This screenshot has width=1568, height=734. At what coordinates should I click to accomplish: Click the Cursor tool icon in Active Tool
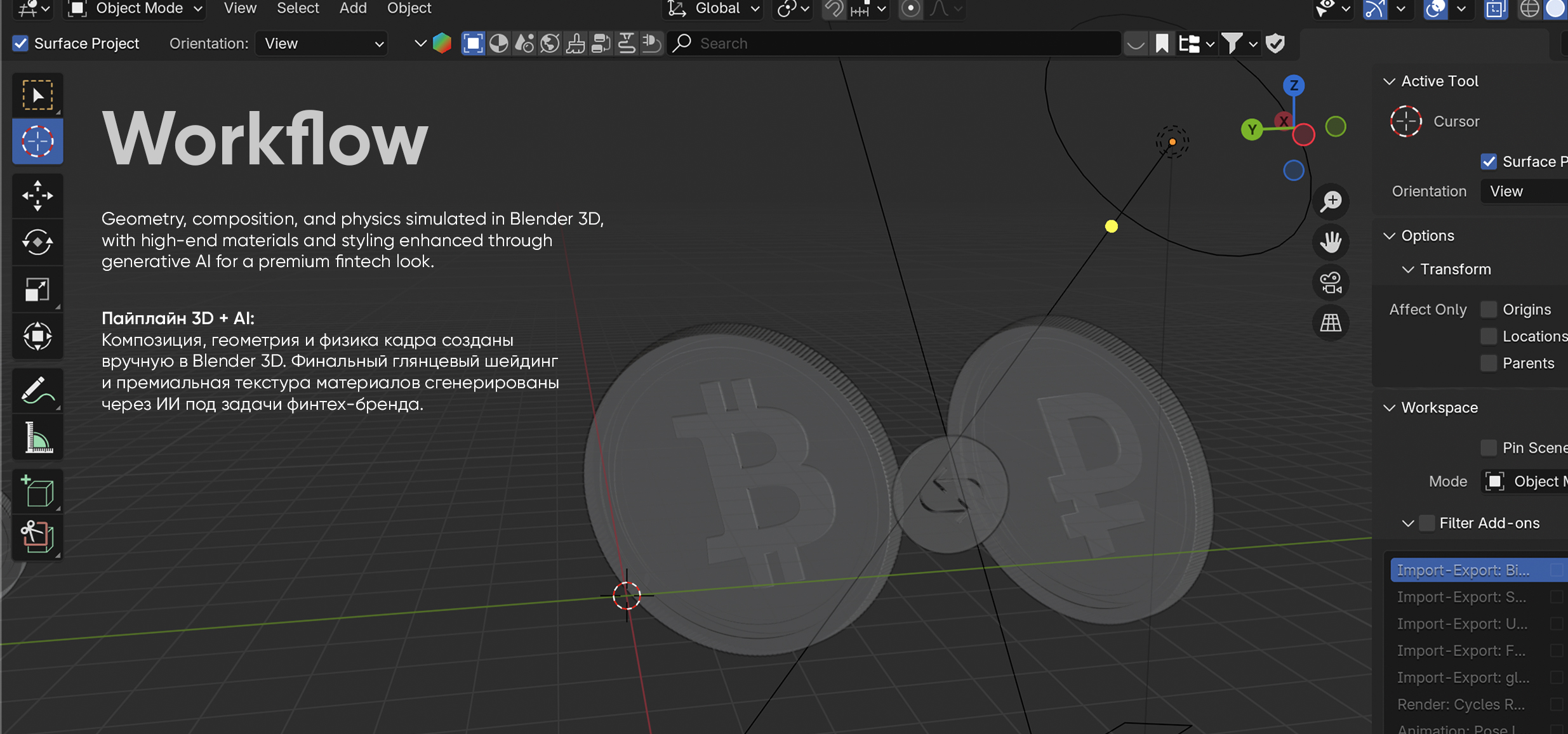(x=1406, y=121)
